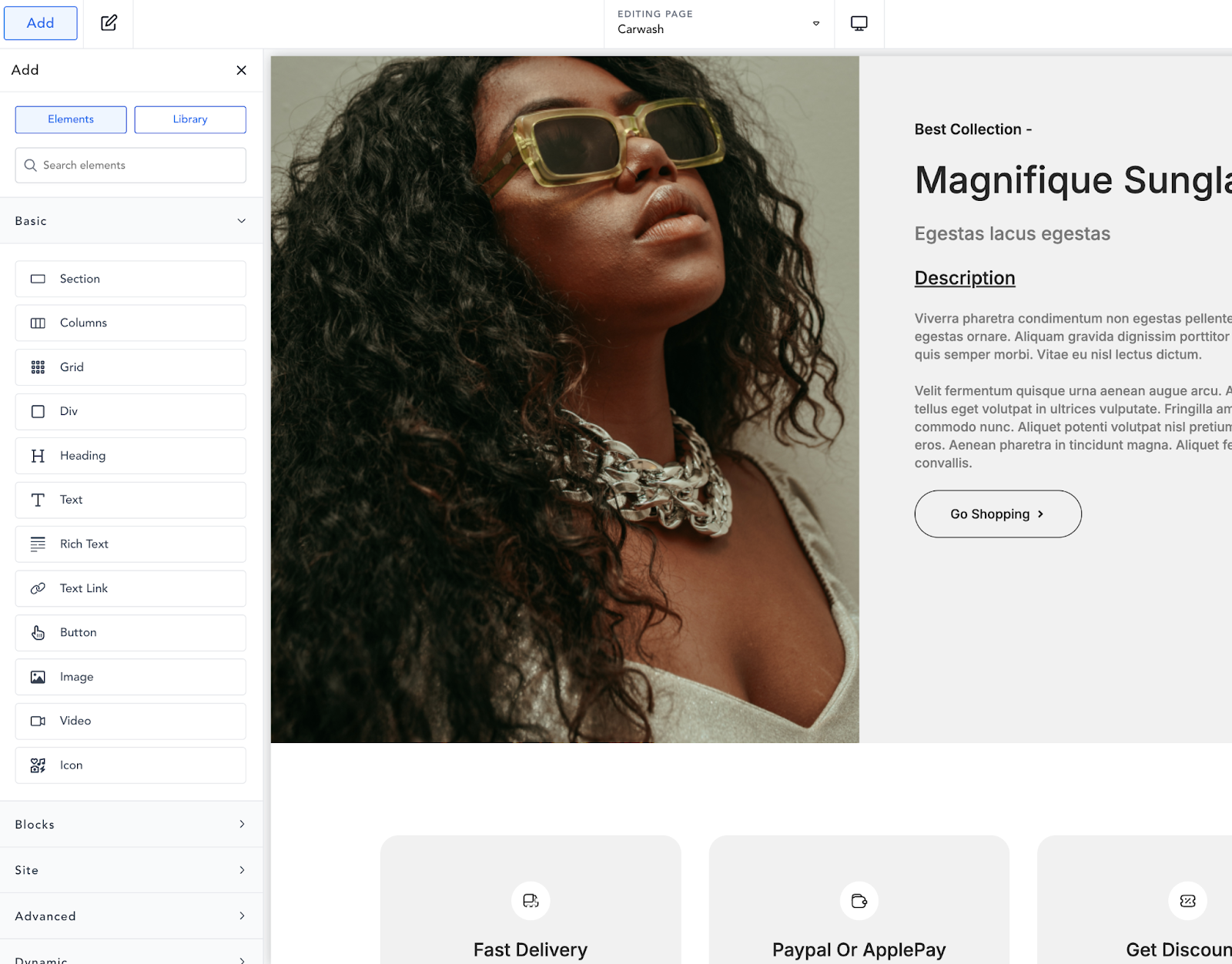Insert an Image element
This screenshot has height=964, width=1232.
pos(130,677)
